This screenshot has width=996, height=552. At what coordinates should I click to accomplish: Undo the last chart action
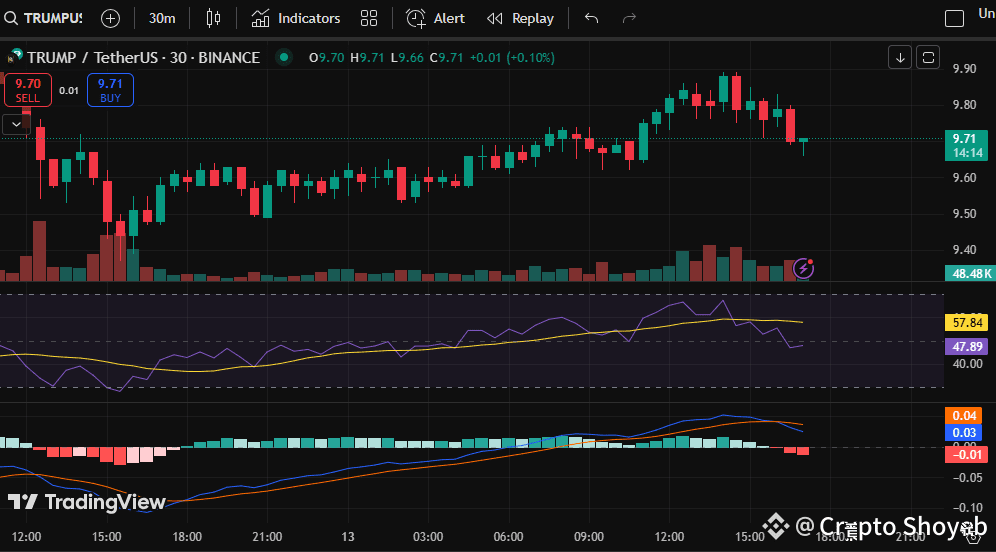click(x=591, y=18)
